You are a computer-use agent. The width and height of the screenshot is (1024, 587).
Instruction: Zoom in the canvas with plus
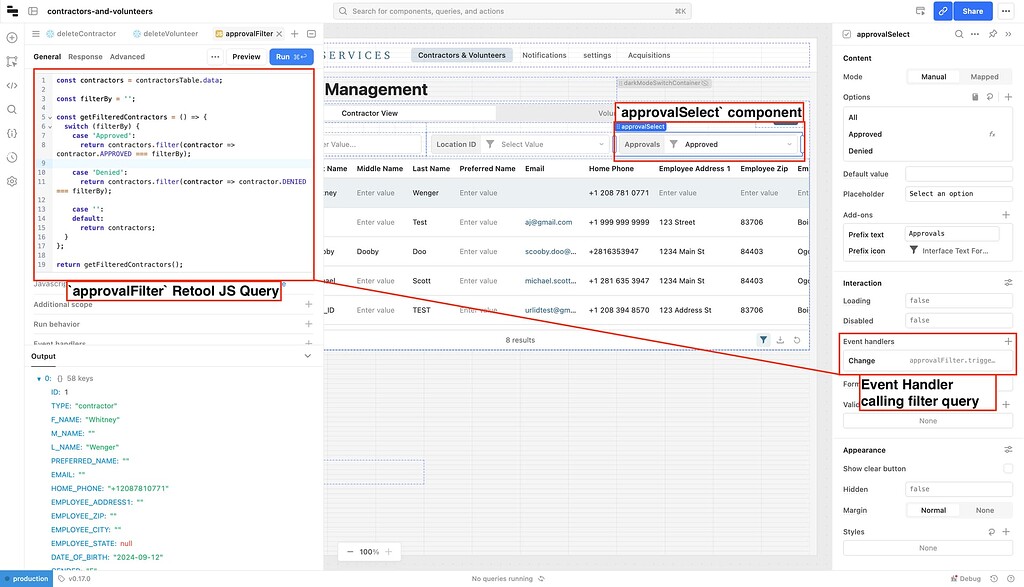[x=389, y=552]
